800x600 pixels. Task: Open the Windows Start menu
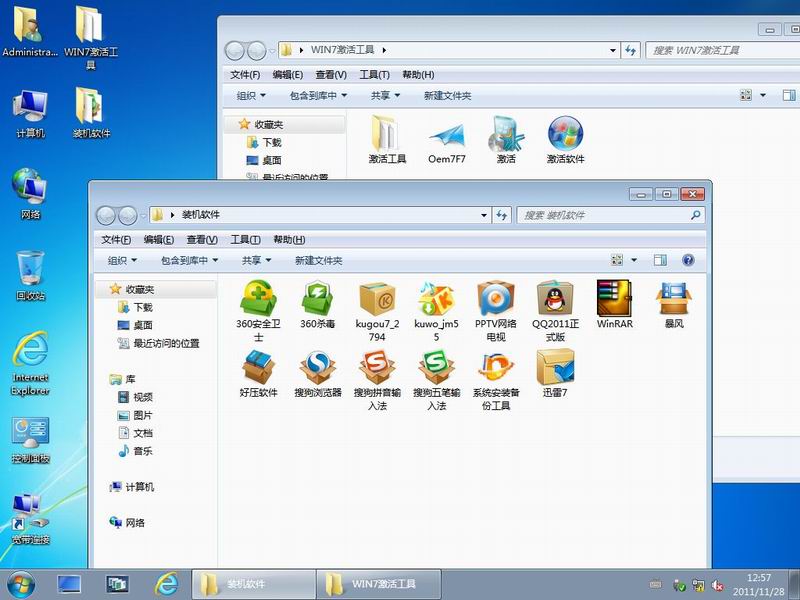point(20,585)
